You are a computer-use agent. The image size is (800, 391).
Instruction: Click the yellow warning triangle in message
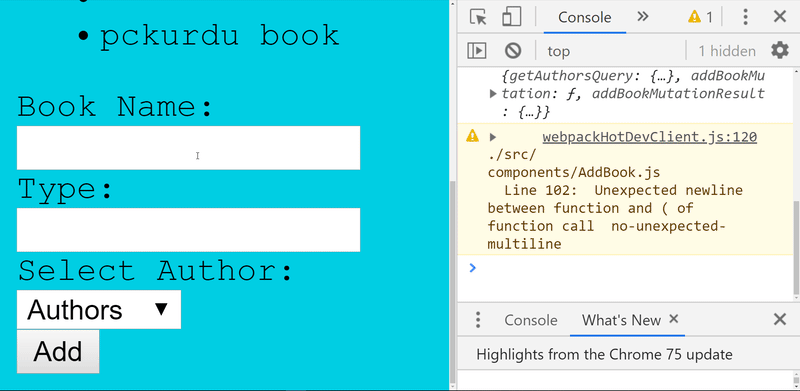point(472,136)
